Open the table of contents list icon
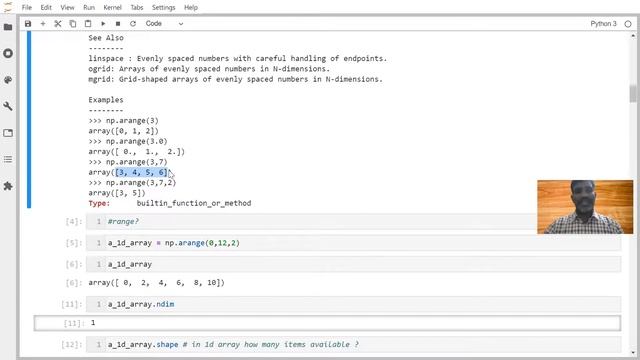 (x=8, y=159)
